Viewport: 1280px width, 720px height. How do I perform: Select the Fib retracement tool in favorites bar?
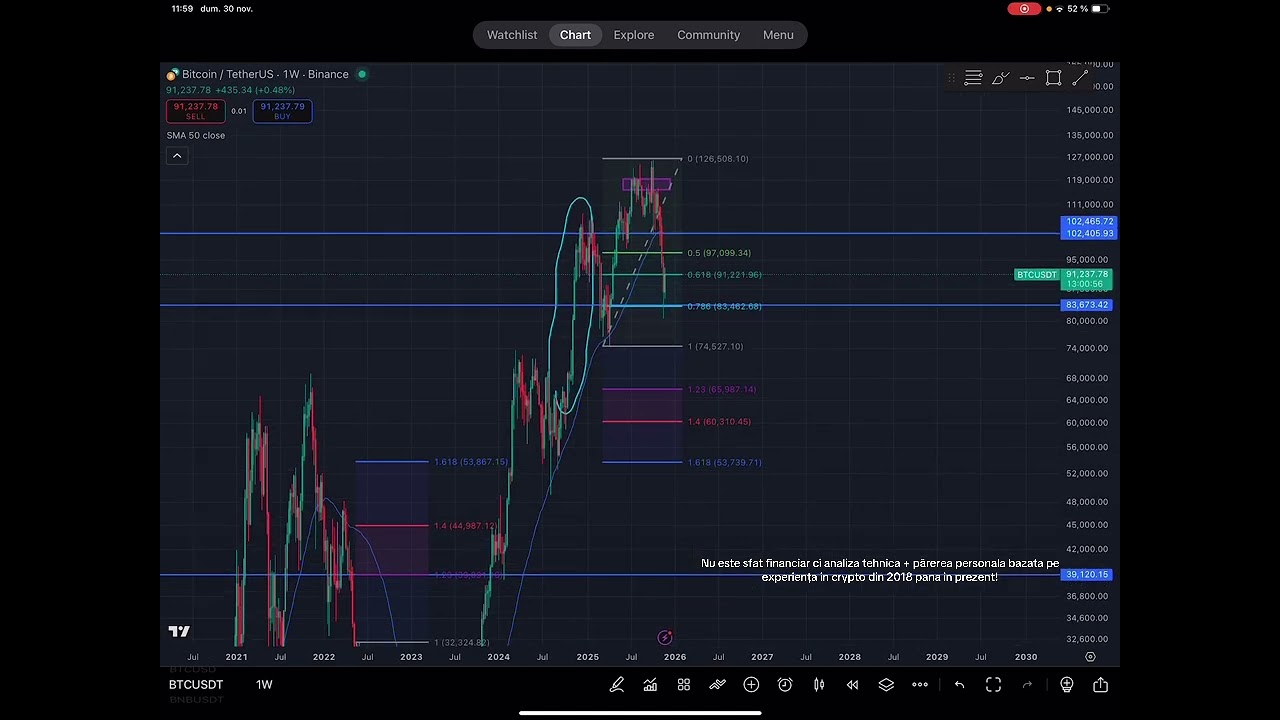[x=973, y=78]
